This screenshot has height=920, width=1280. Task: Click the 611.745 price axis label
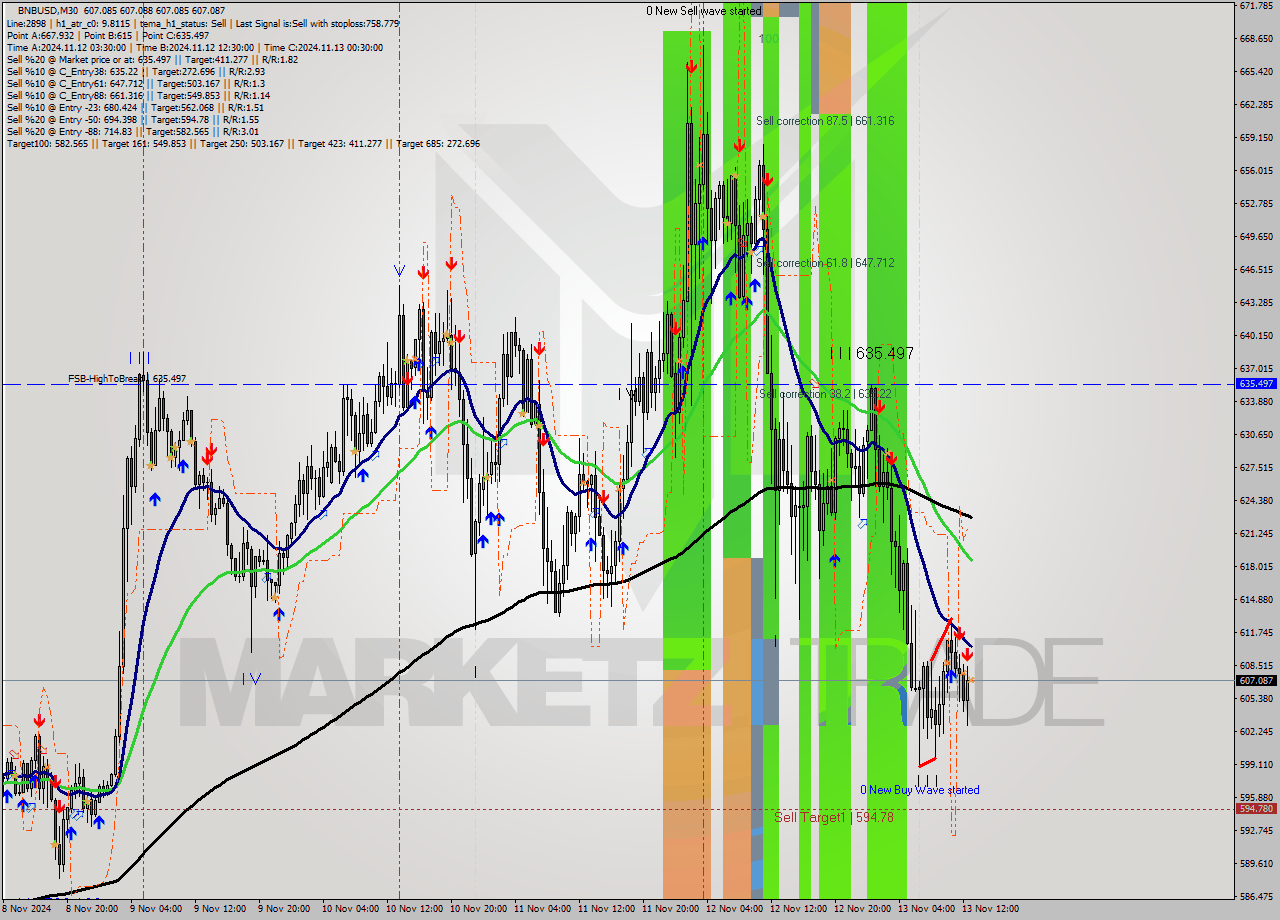[1255, 633]
